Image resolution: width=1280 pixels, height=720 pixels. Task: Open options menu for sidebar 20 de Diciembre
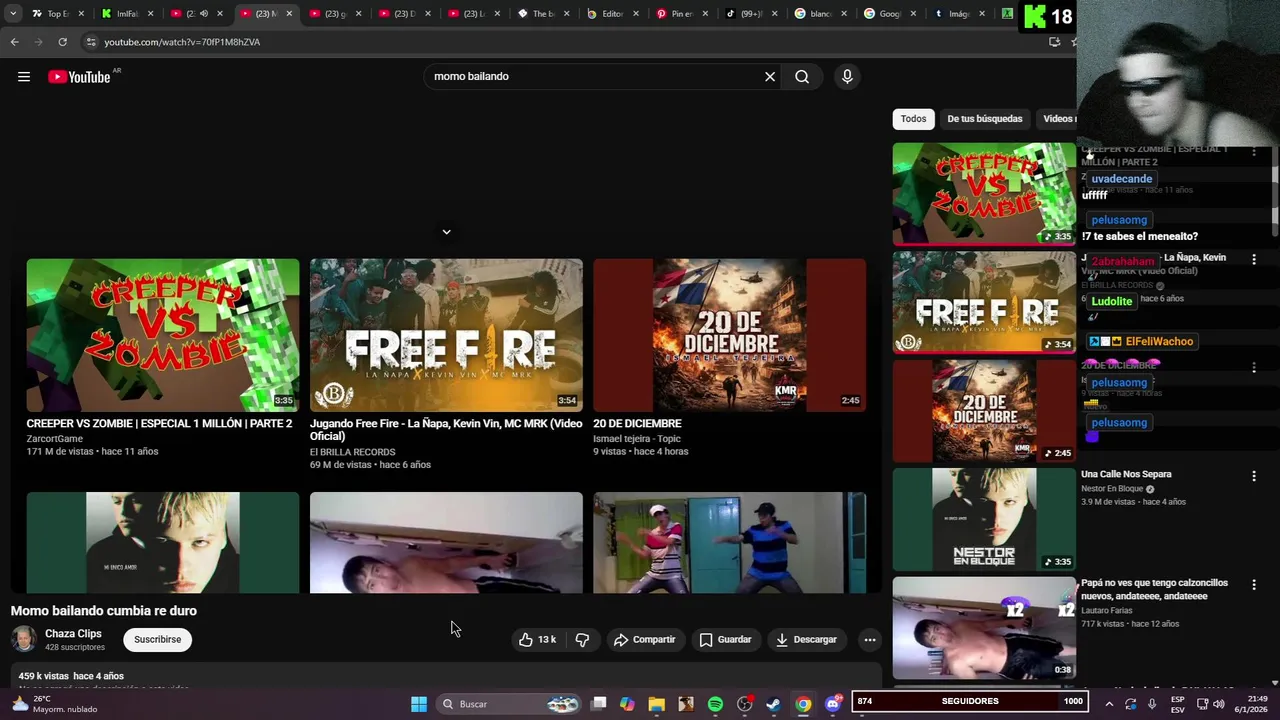point(1253,368)
